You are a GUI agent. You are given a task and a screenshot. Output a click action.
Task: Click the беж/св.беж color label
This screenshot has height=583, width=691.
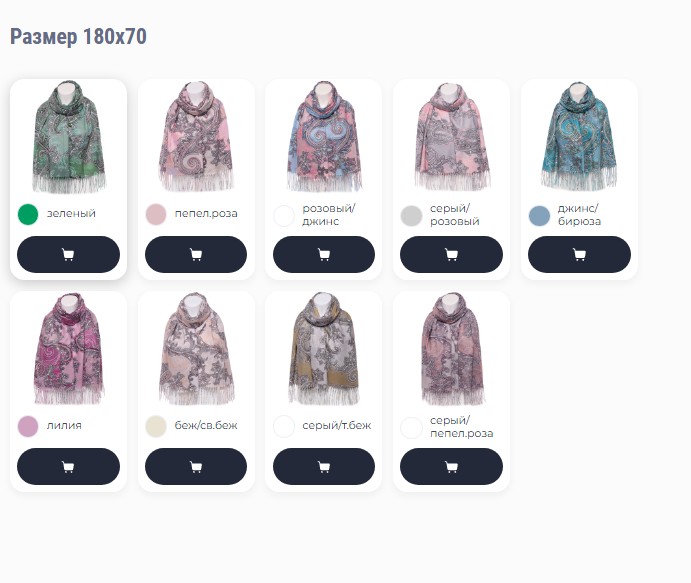tap(206, 425)
